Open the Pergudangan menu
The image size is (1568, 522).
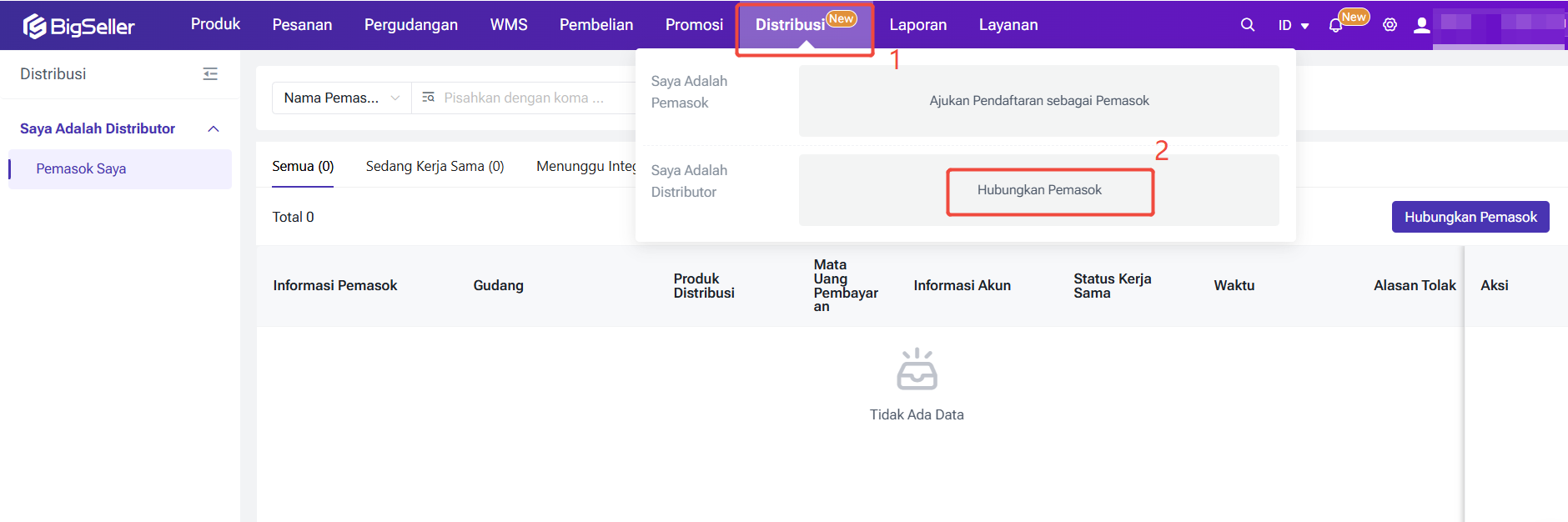click(x=410, y=25)
